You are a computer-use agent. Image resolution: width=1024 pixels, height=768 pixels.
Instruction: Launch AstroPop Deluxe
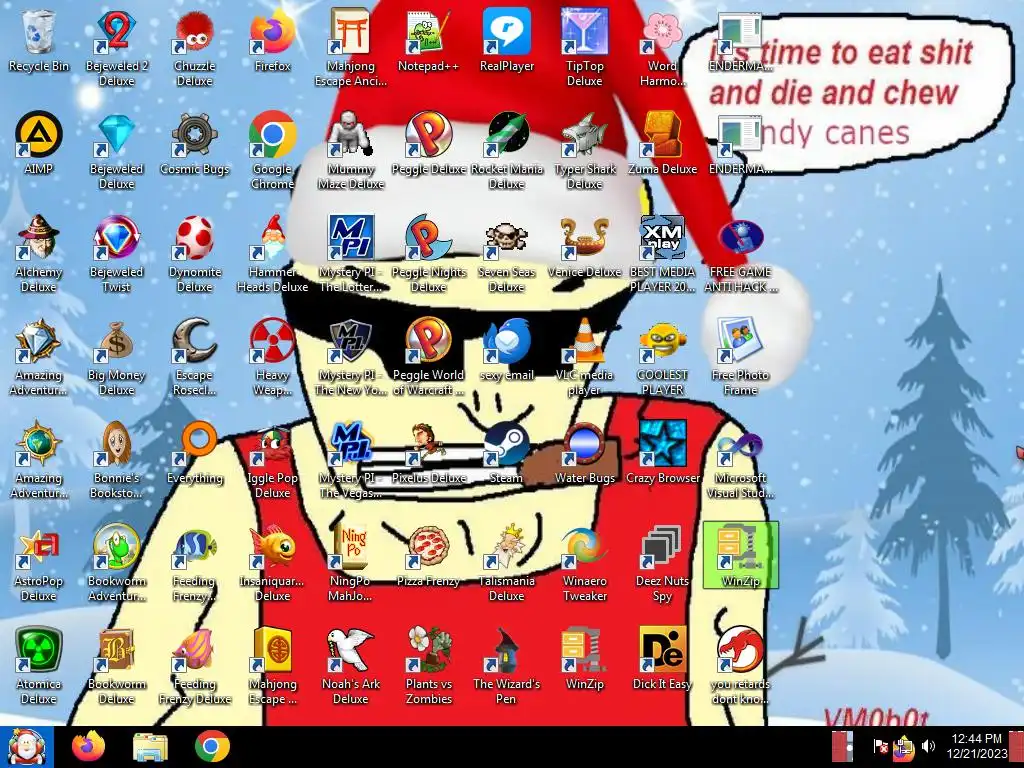click(x=39, y=564)
